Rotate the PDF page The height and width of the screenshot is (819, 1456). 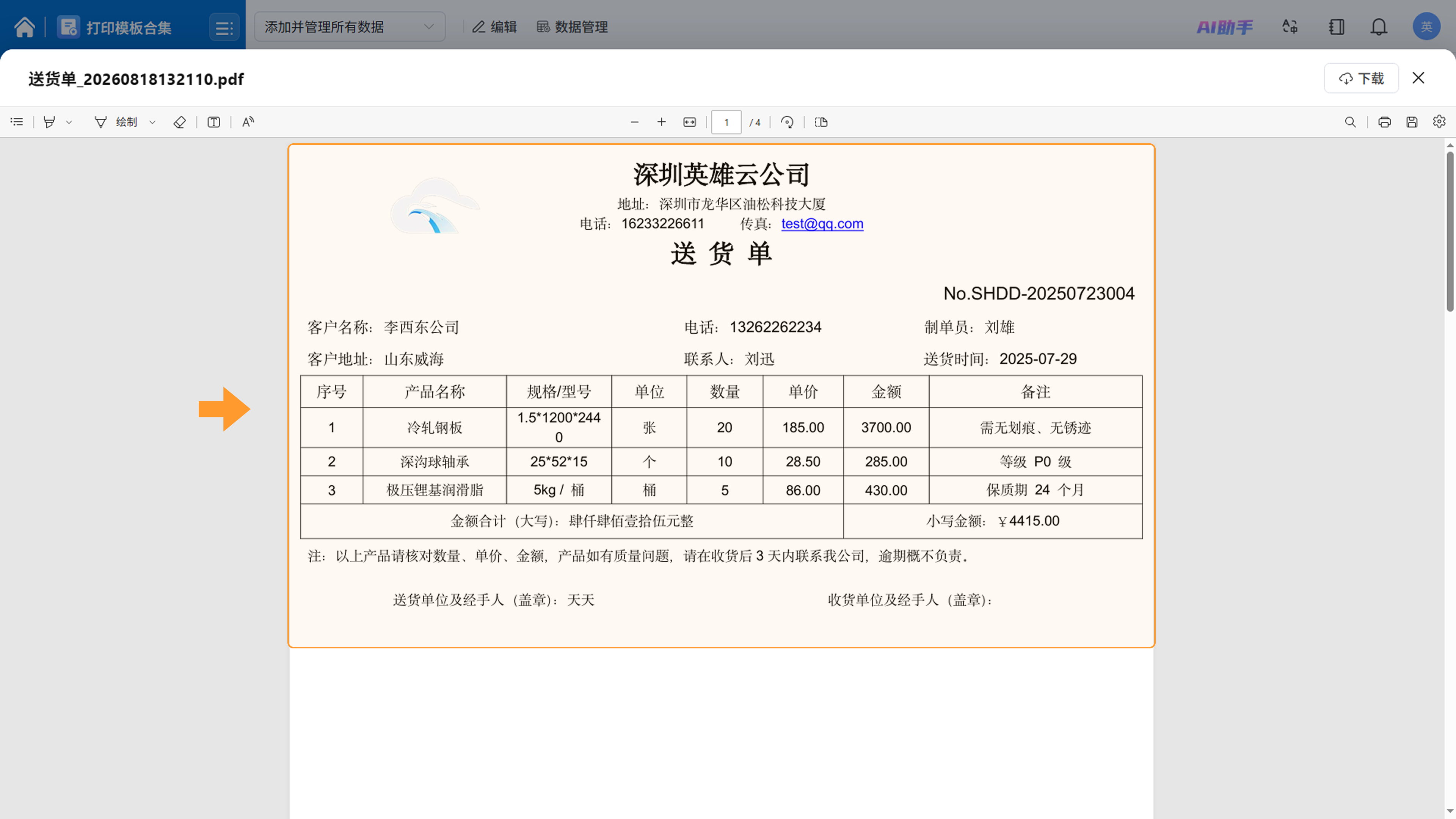pyautogui.click(x=787, y=122)
